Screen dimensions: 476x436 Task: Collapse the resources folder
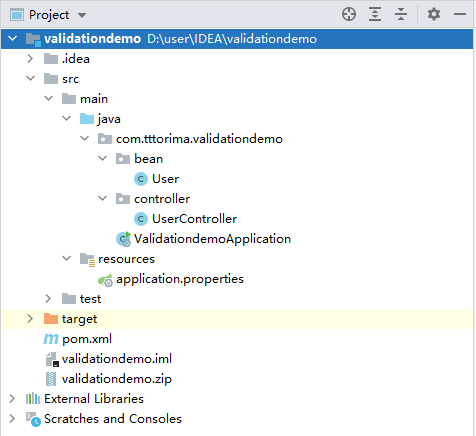pos(67,259)
